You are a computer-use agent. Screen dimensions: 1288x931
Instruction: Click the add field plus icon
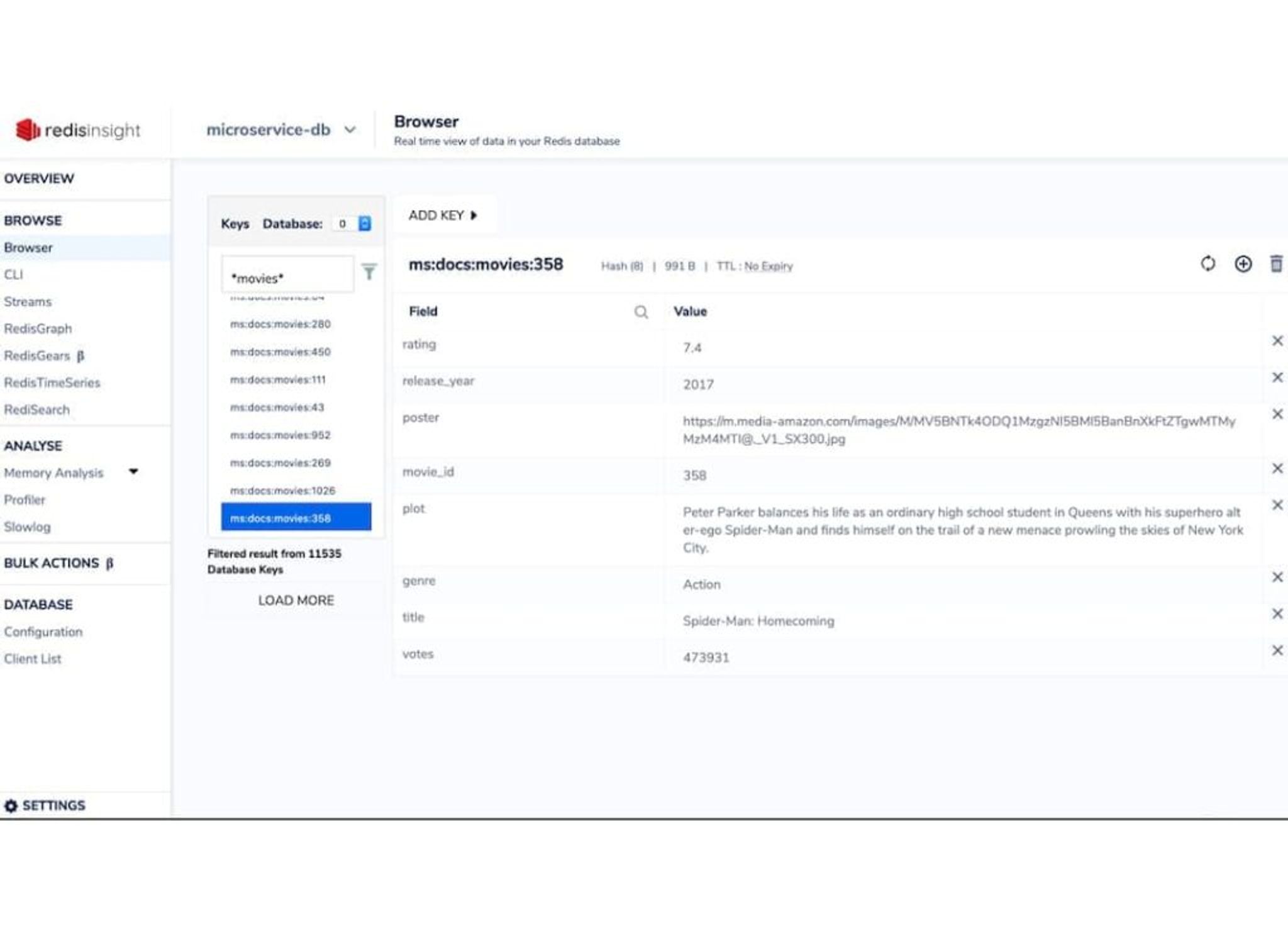click(x=1243, y=264)
